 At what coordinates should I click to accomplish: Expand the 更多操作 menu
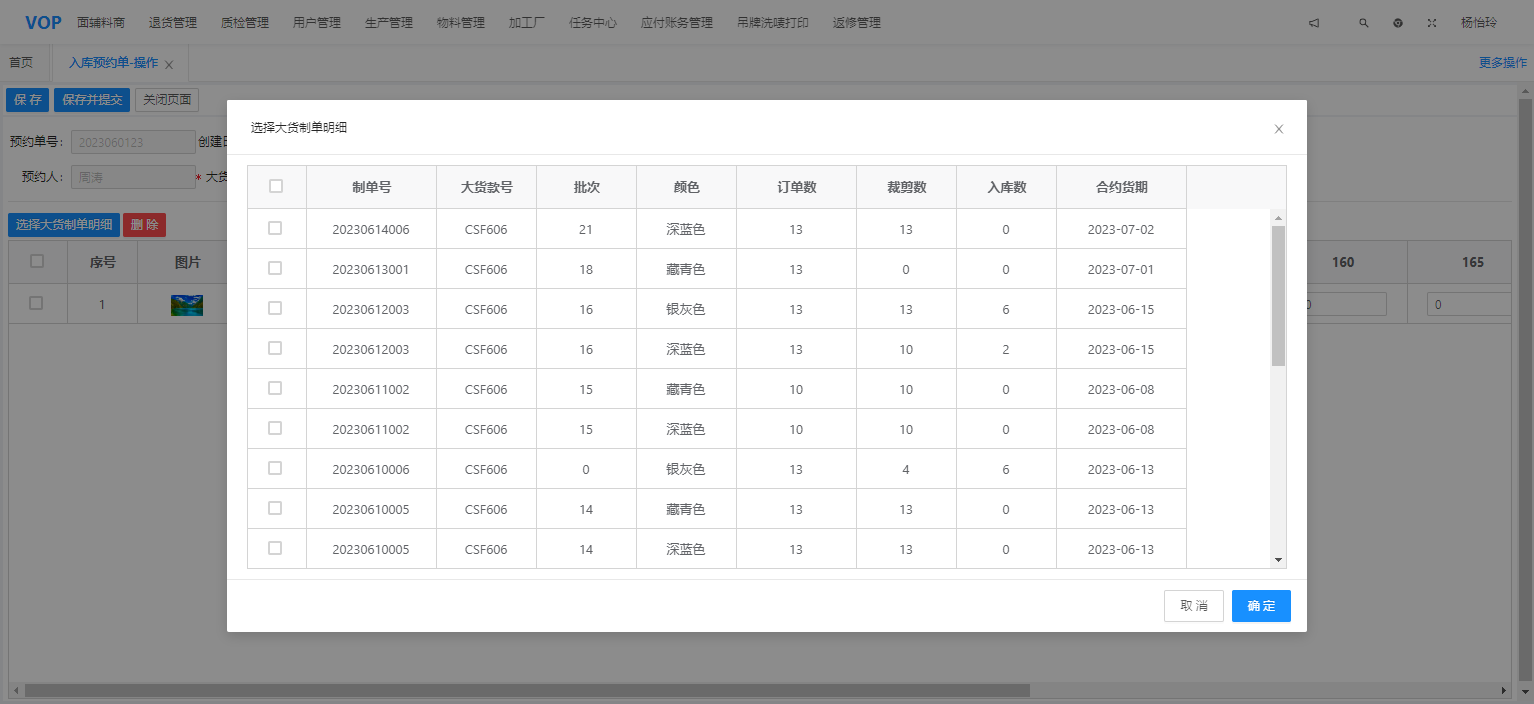(x=1503, y=62)
